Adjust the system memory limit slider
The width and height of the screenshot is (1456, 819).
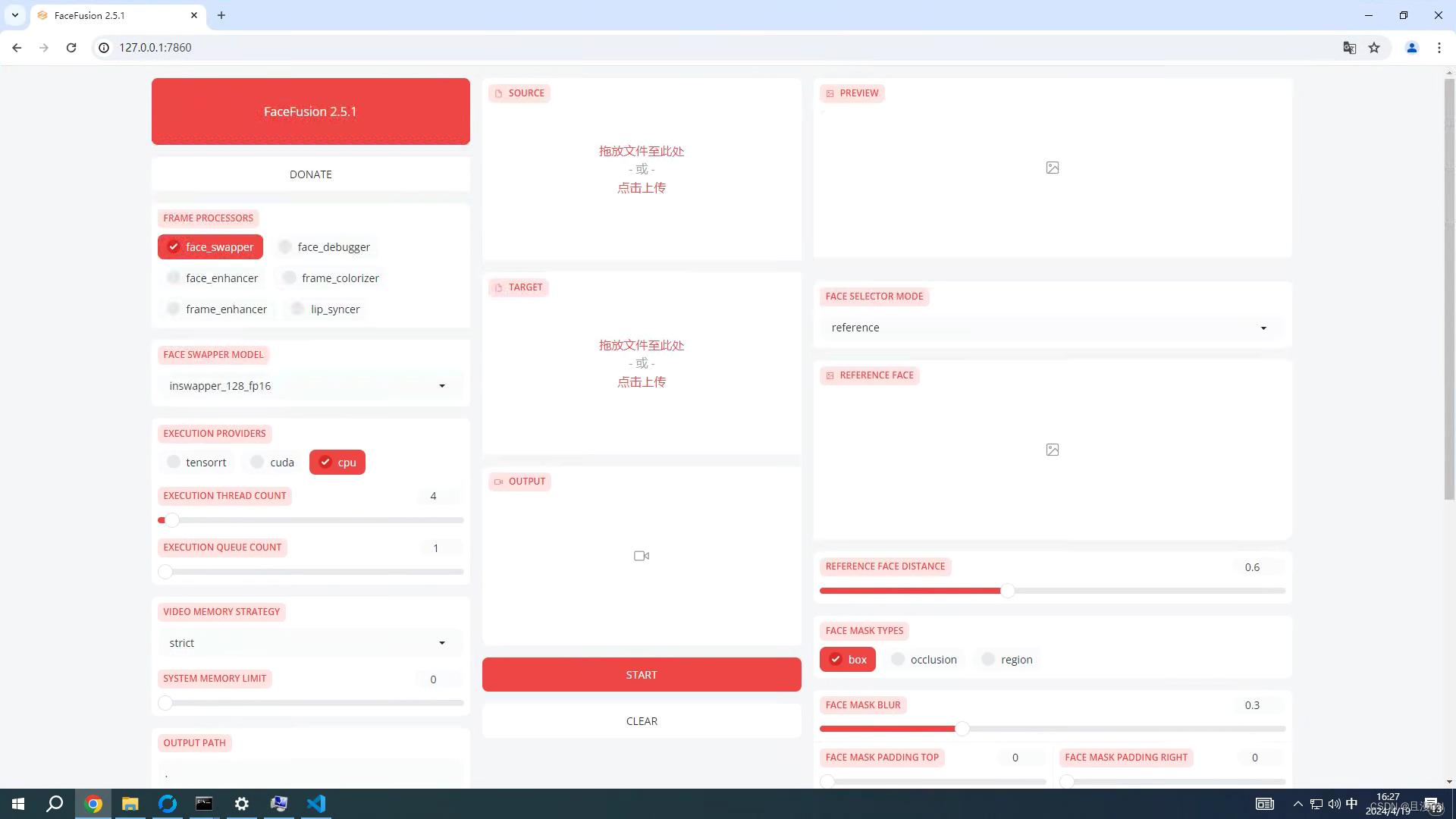[310, 703]
